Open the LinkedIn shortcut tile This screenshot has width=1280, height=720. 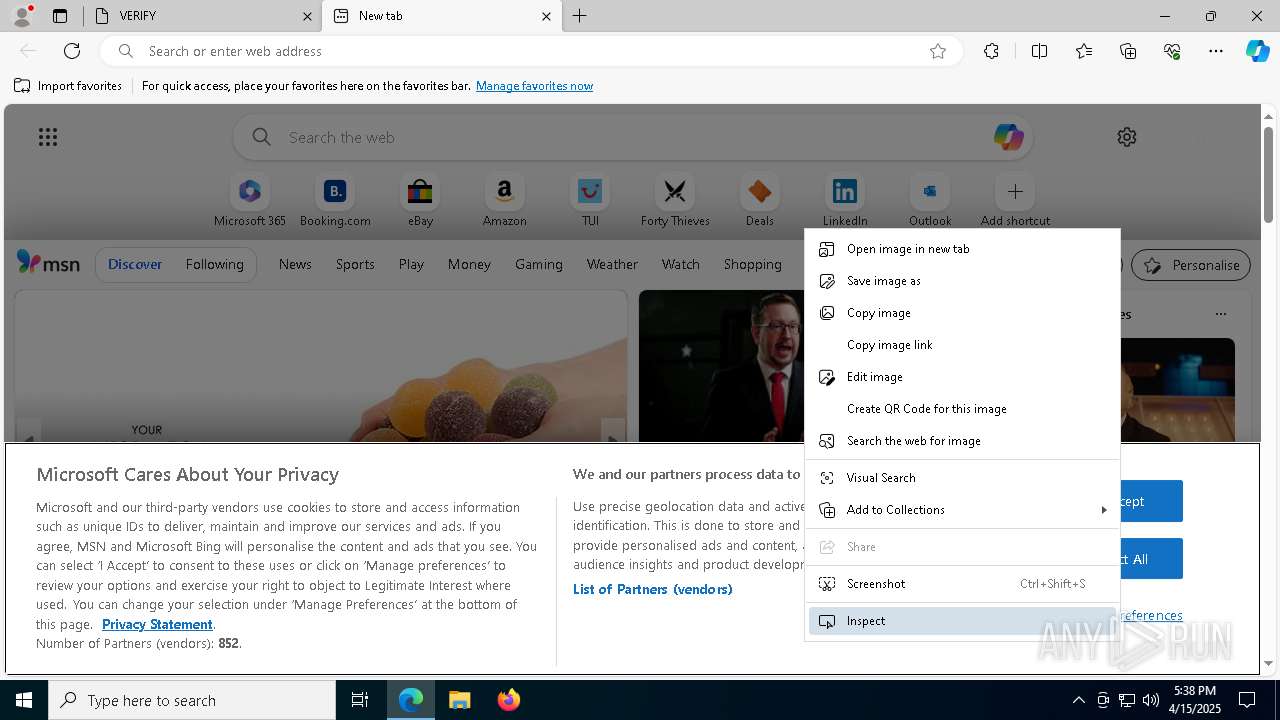[x=845, y=201]
